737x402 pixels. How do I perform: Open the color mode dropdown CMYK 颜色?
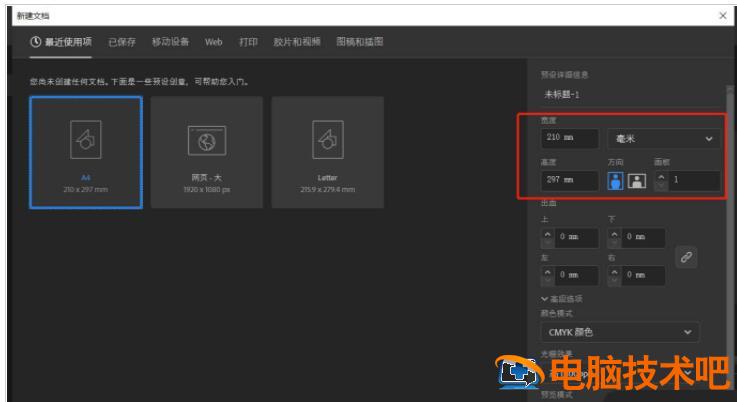click(x=619, y=332)
